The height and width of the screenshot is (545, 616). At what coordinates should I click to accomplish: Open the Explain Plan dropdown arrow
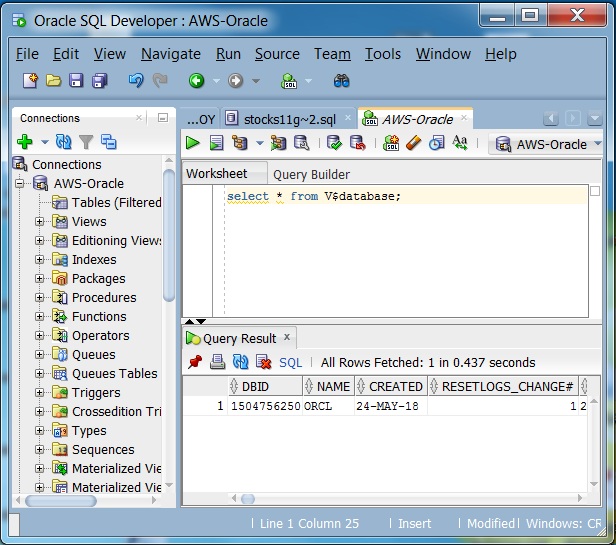coord(260,143)
